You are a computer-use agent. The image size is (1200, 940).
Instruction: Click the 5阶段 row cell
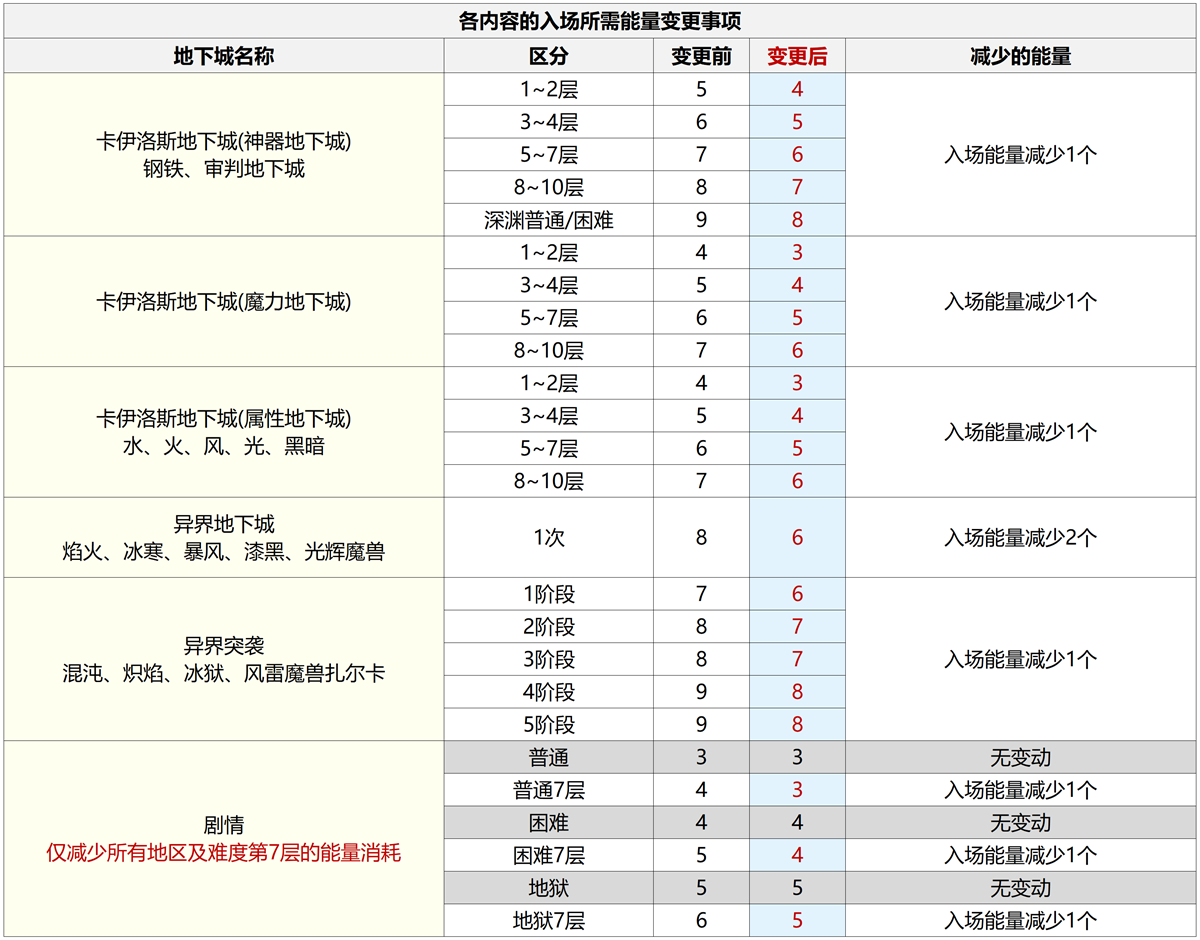(x=548, y=725)
